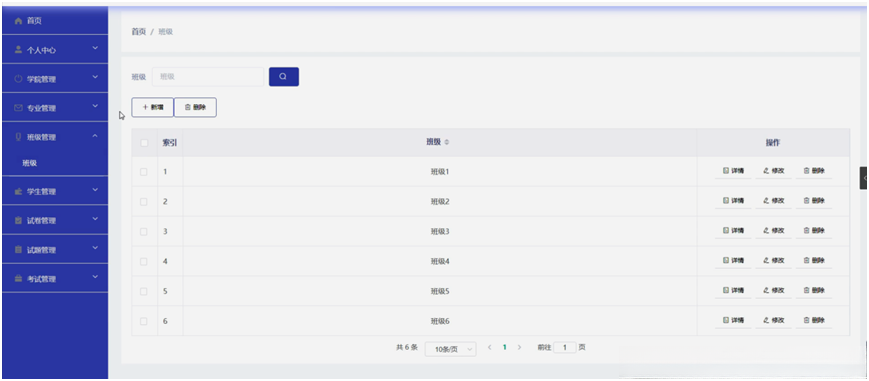
Task: Expand 试题管理 with its chevron
Action: tap(95, 248)
